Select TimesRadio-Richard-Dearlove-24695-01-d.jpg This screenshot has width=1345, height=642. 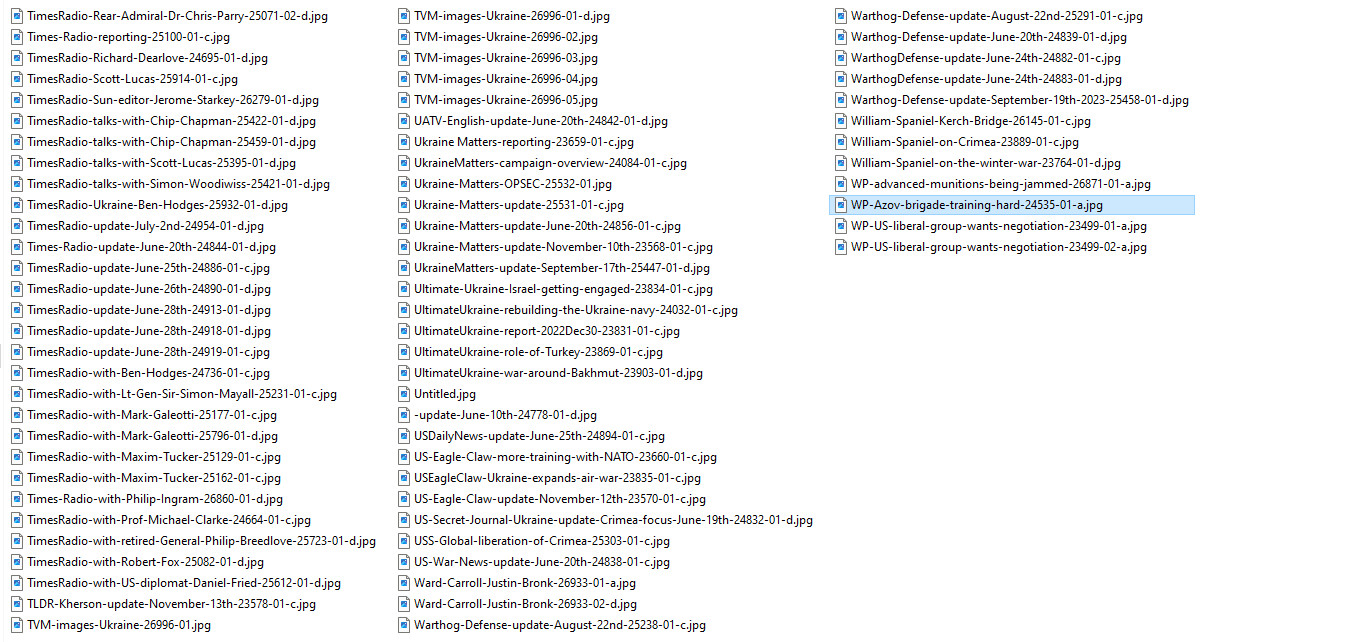[147, 58]
